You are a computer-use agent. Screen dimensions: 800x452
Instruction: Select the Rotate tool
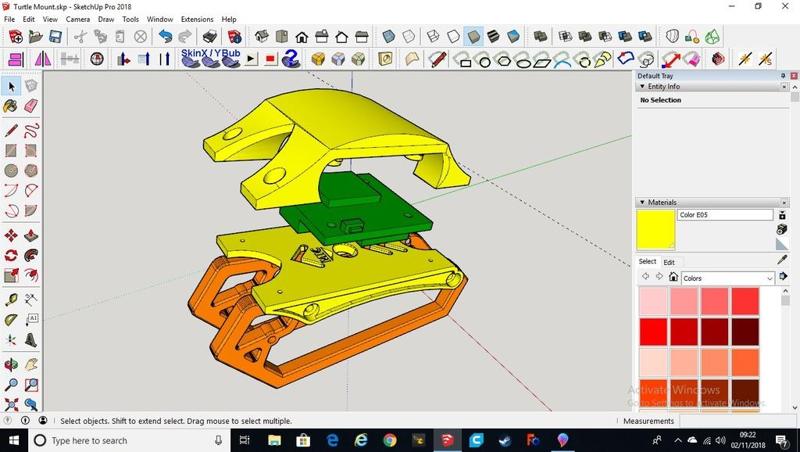(x=11, y=255)
